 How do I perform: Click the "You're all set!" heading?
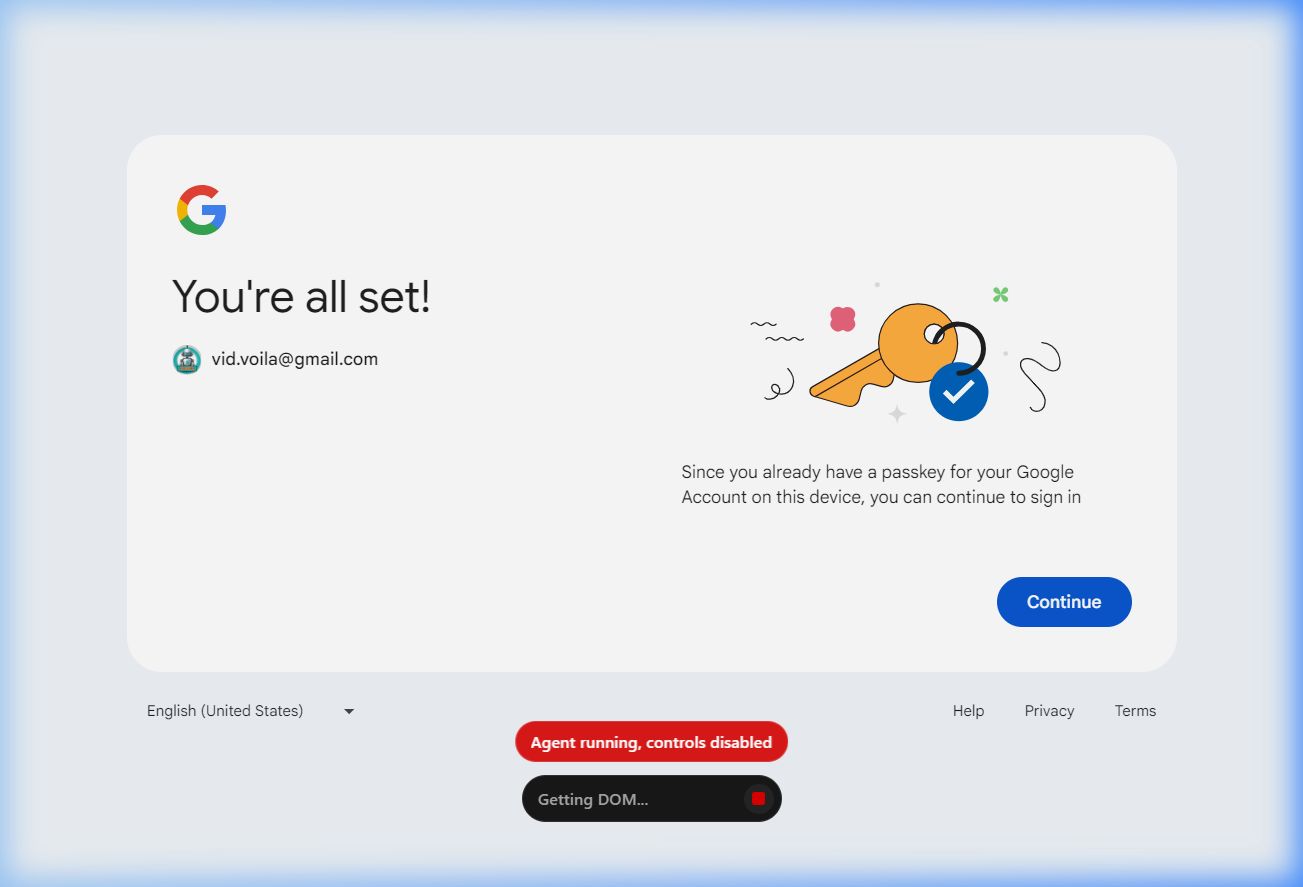pos(301,296)
